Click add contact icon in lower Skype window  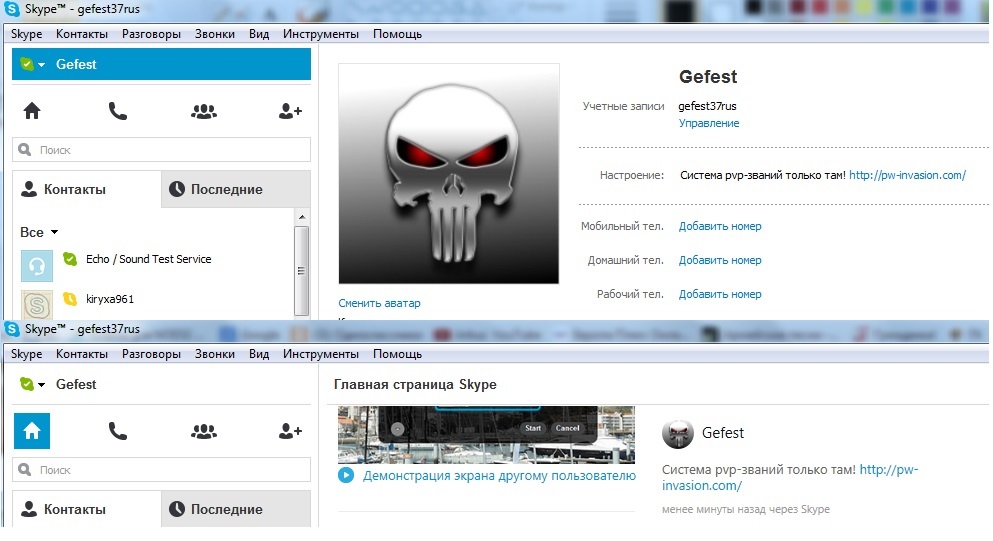(x=290, y=431)
